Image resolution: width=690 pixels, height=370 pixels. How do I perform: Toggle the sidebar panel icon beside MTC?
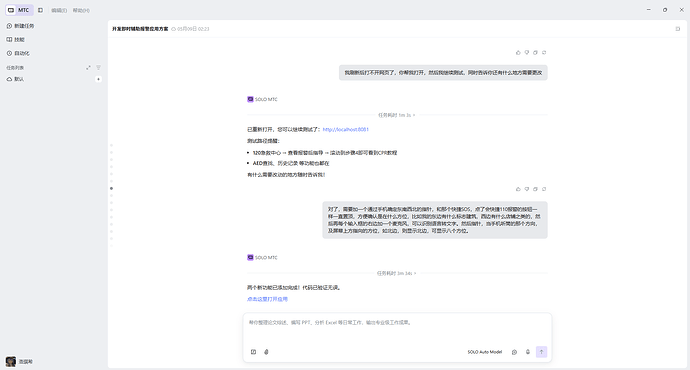tap(40, 10)
